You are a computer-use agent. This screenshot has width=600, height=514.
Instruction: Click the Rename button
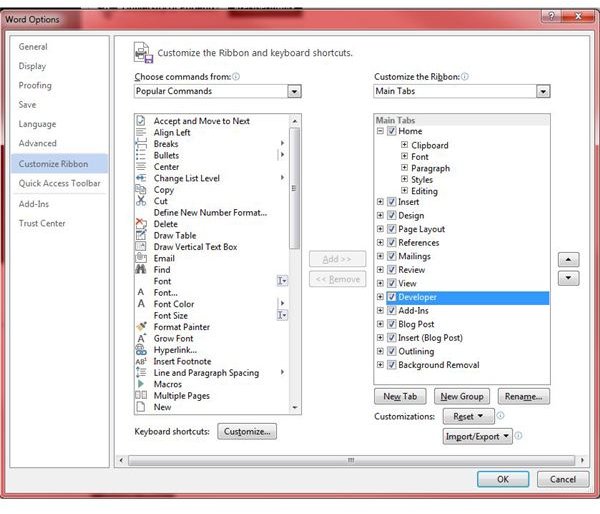tap(523, 397)
